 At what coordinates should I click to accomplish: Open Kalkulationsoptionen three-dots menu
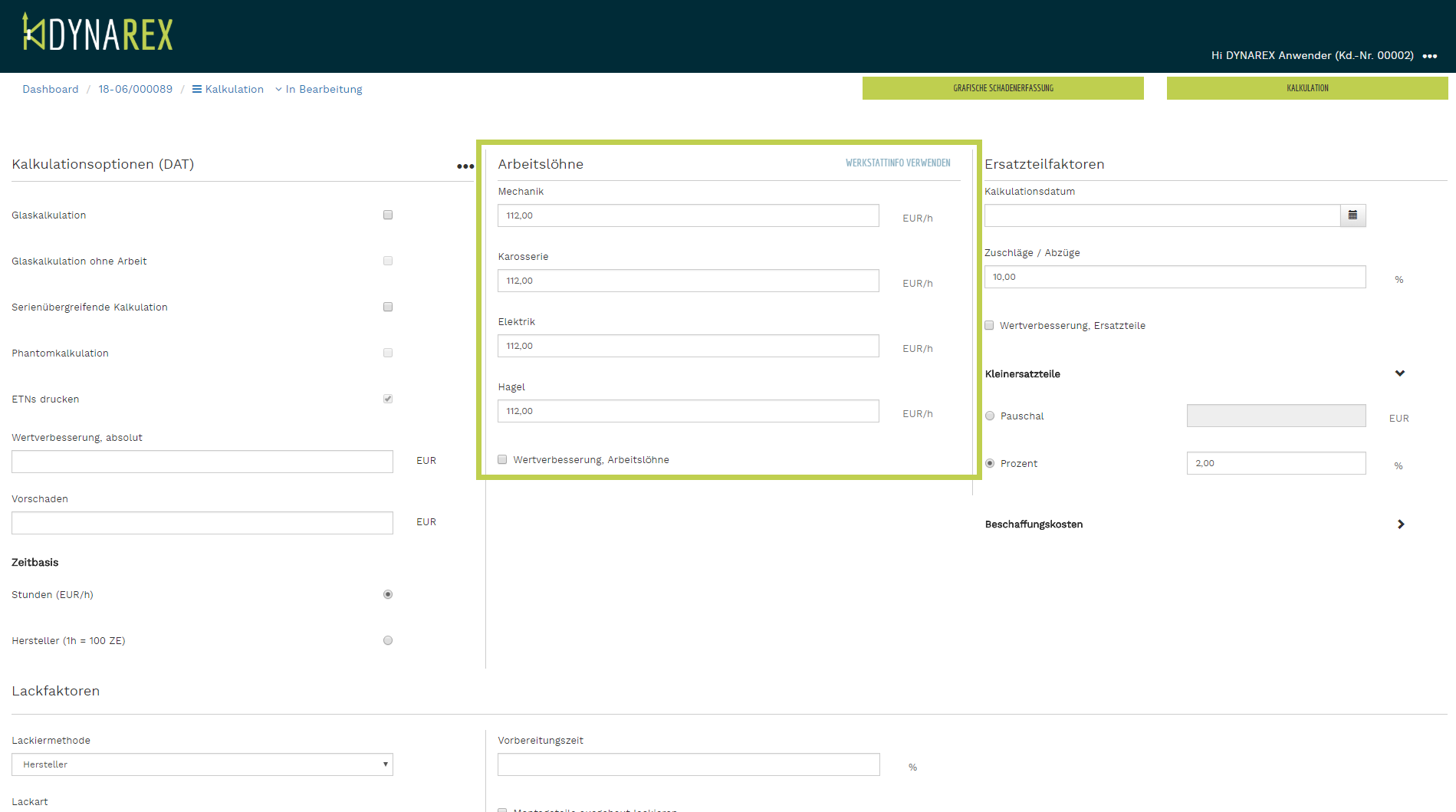465,166
